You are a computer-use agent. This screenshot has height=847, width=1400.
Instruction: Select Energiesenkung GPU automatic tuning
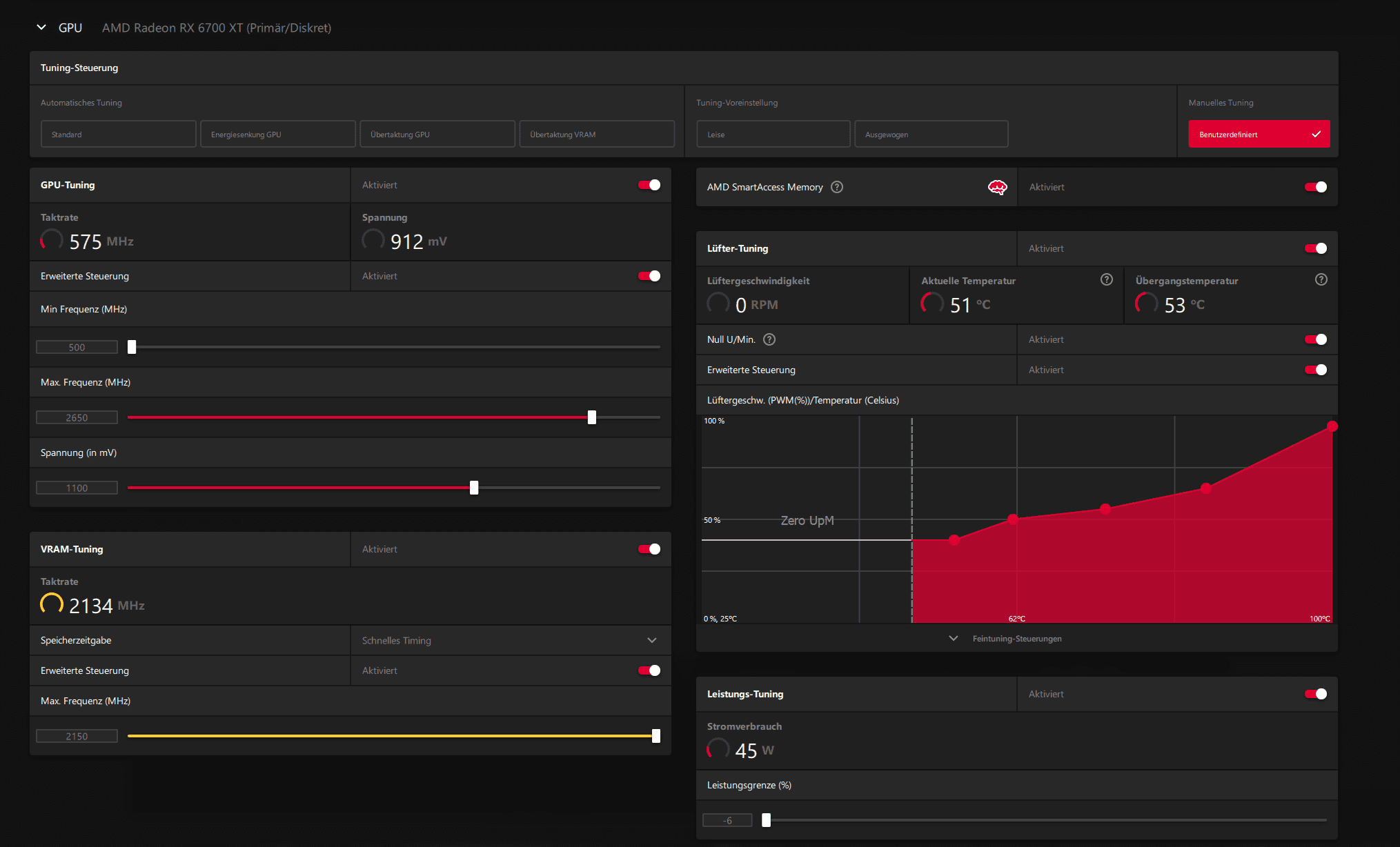pos(277,134)
